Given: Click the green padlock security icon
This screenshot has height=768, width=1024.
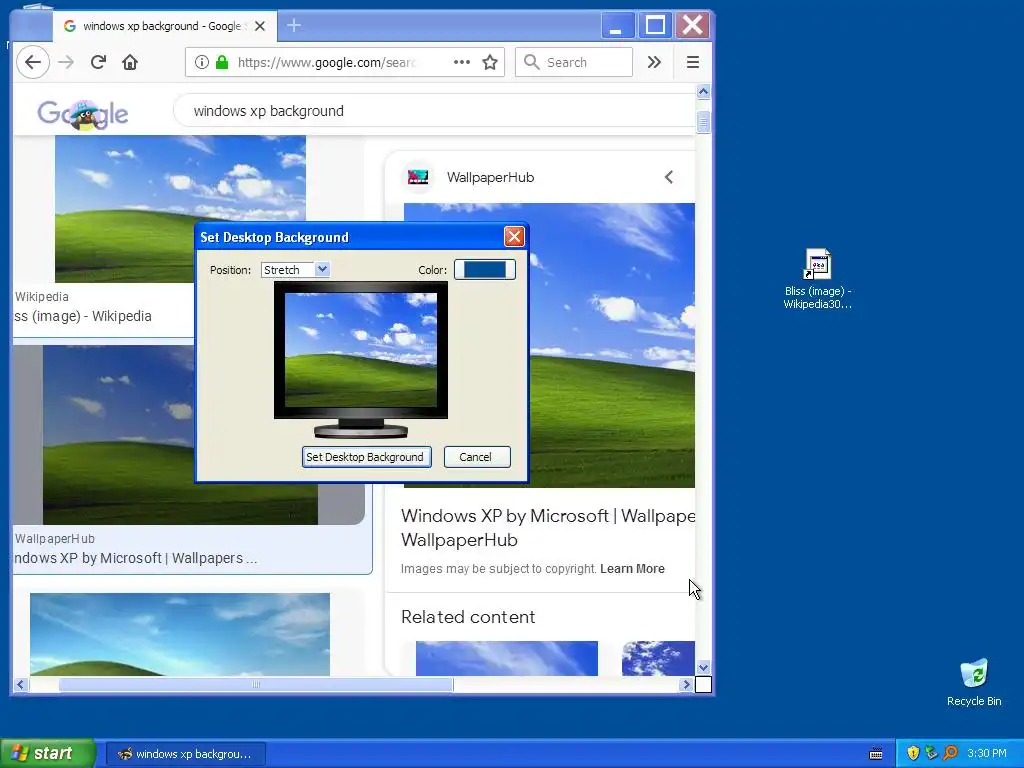Looking at the screenshot, I should click(x=222, y=62).
